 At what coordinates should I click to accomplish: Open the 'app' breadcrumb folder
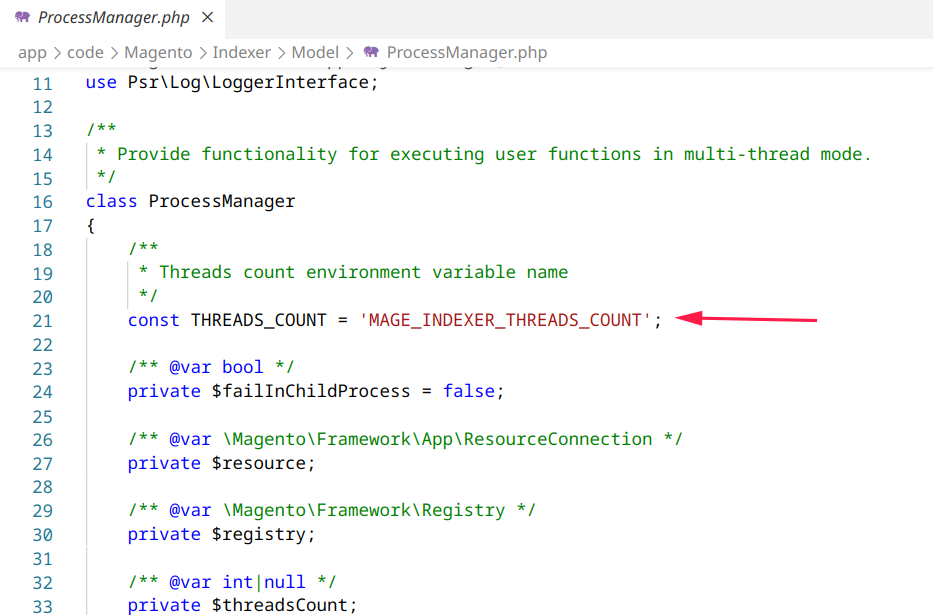(32, 53)
